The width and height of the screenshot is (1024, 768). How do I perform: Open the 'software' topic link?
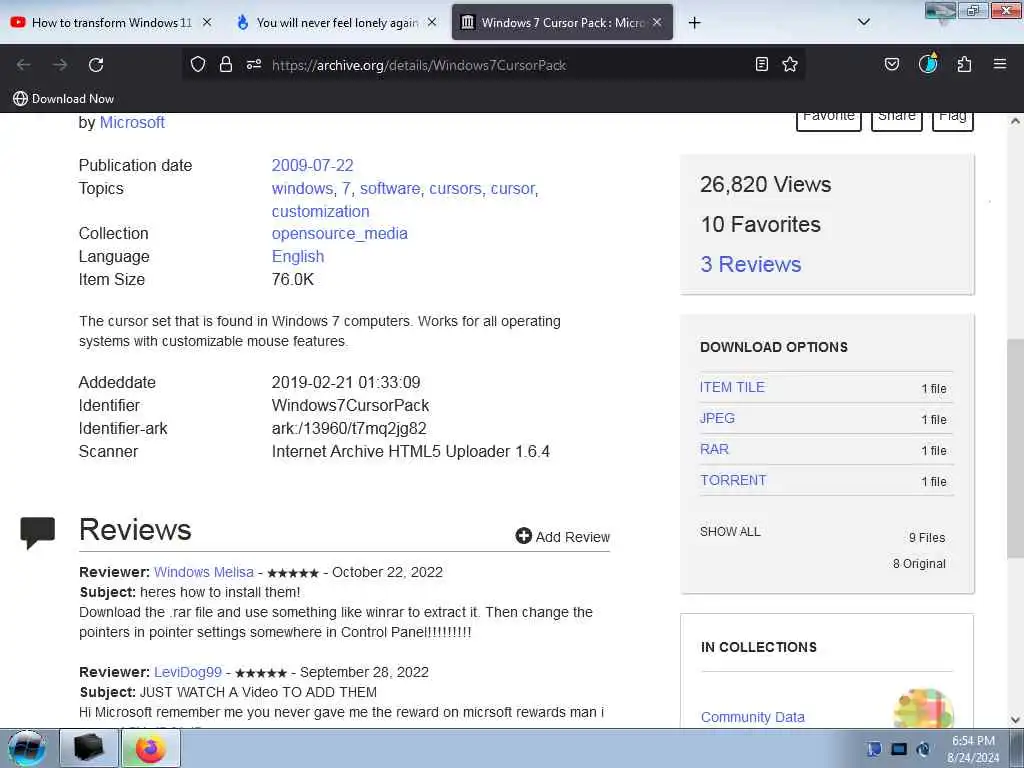390,189
